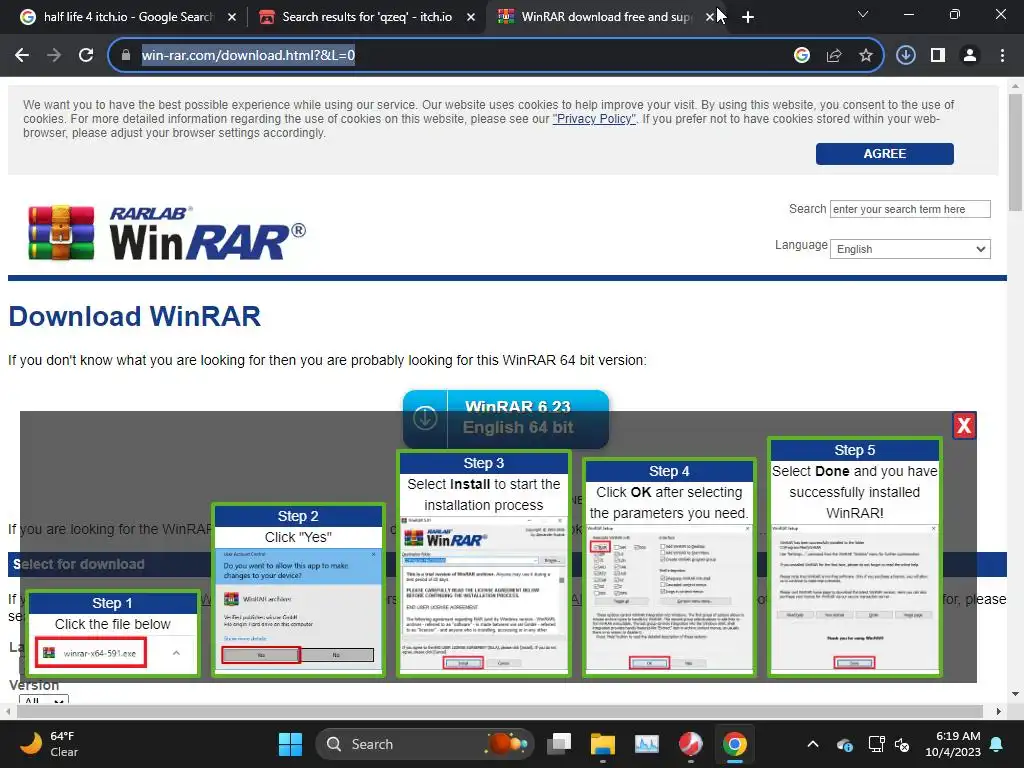Close the WinRAR download tab
Viewport: 1024px width, 768px height.
tap(710, 17)
